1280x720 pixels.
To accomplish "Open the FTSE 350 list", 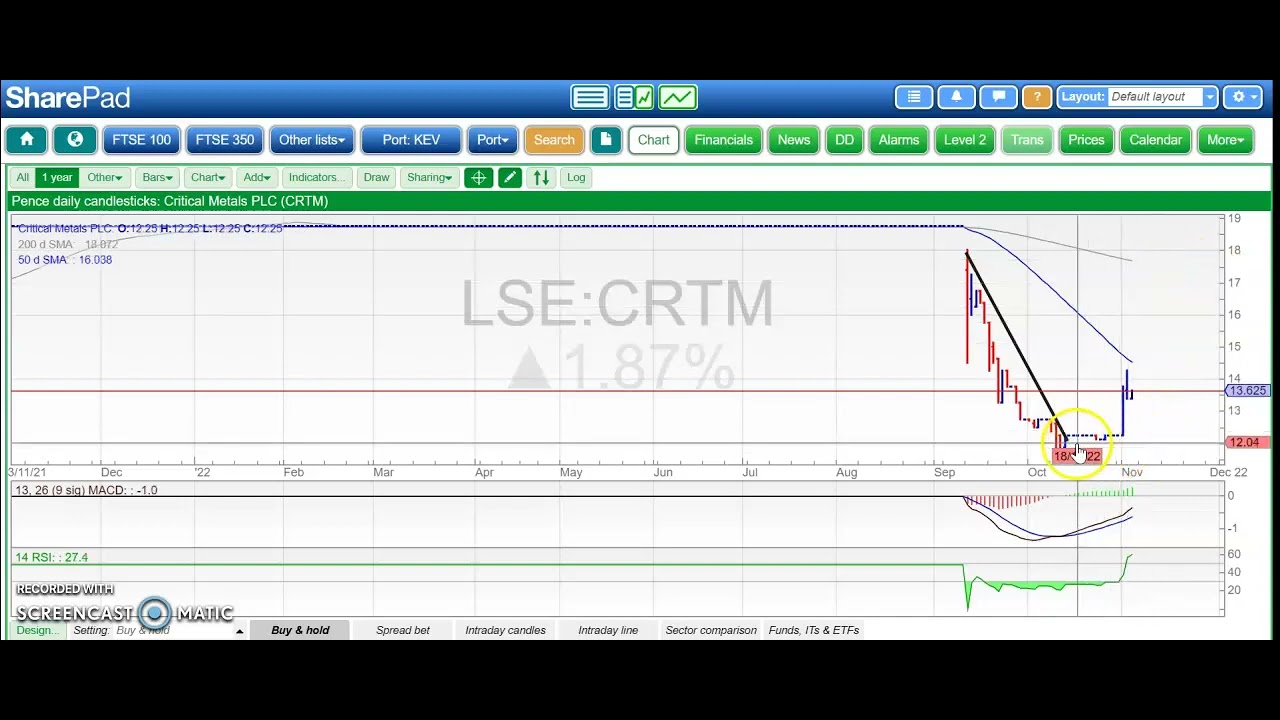I will pos(225,140).
